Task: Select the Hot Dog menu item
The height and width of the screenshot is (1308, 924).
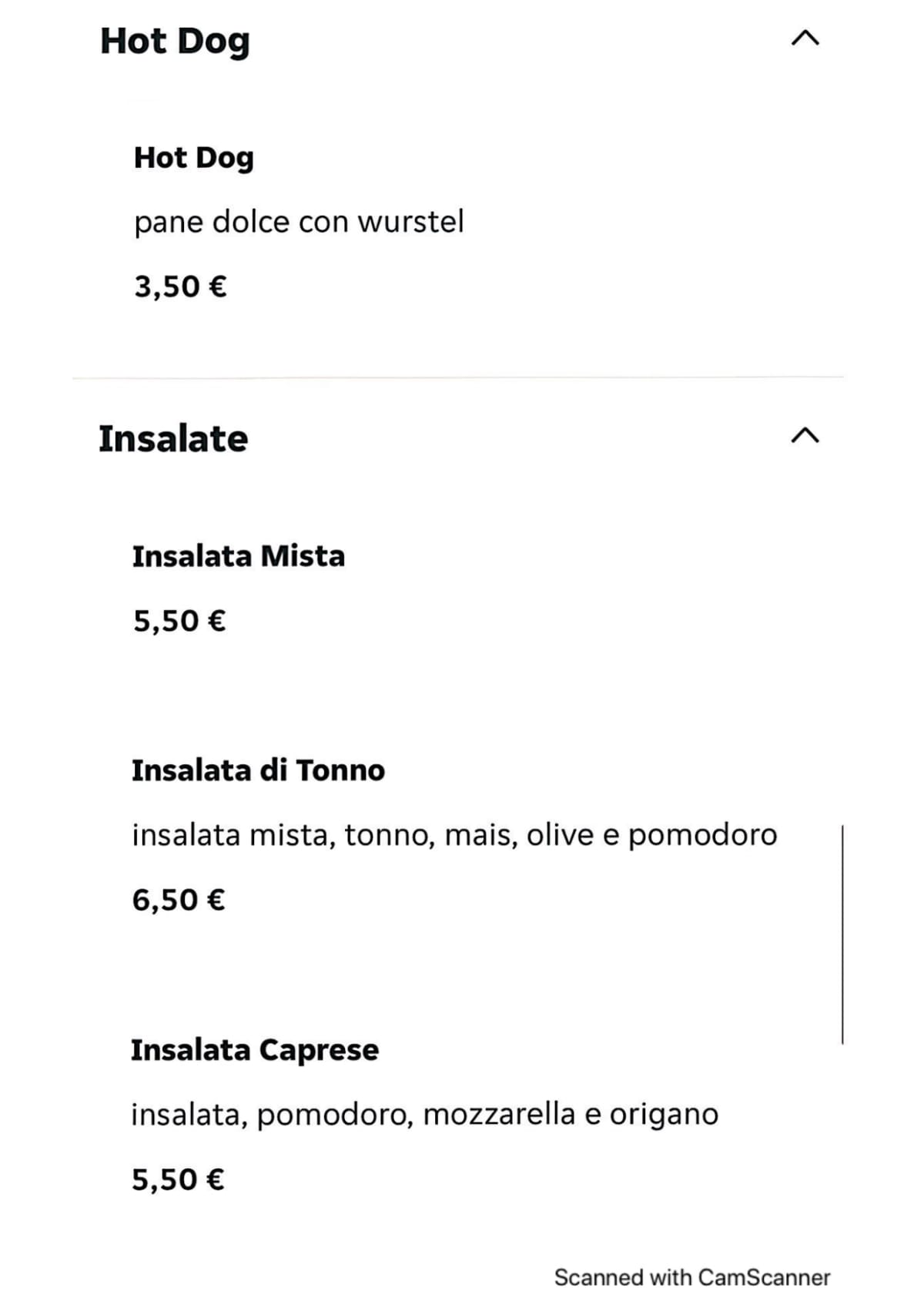Action: point(192,157)
